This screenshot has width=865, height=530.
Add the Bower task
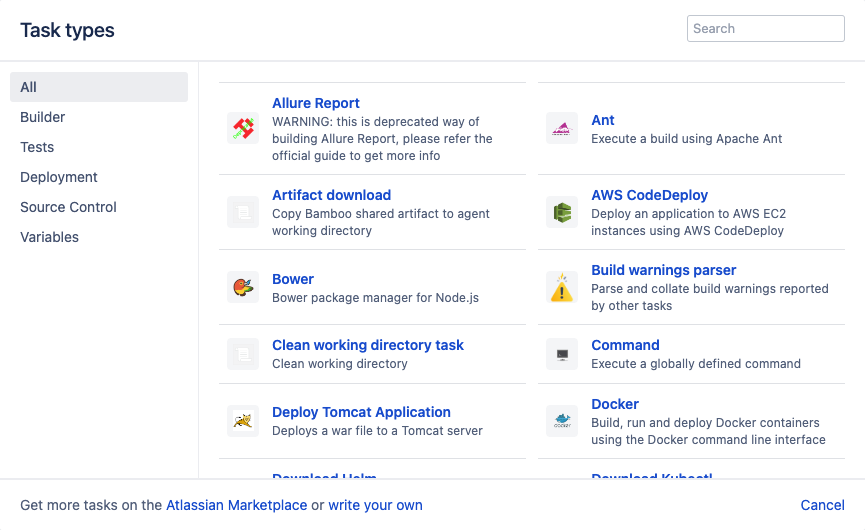pyautogui.click(x=293, y=279)
